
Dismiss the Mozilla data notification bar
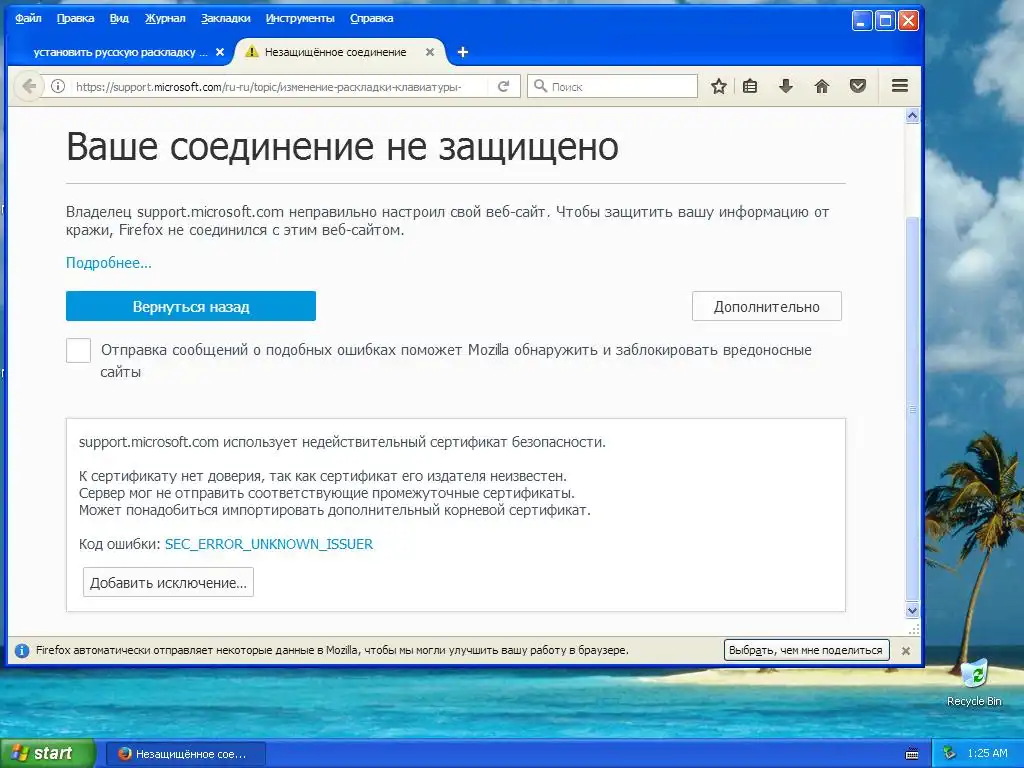[x=906, y=650]
